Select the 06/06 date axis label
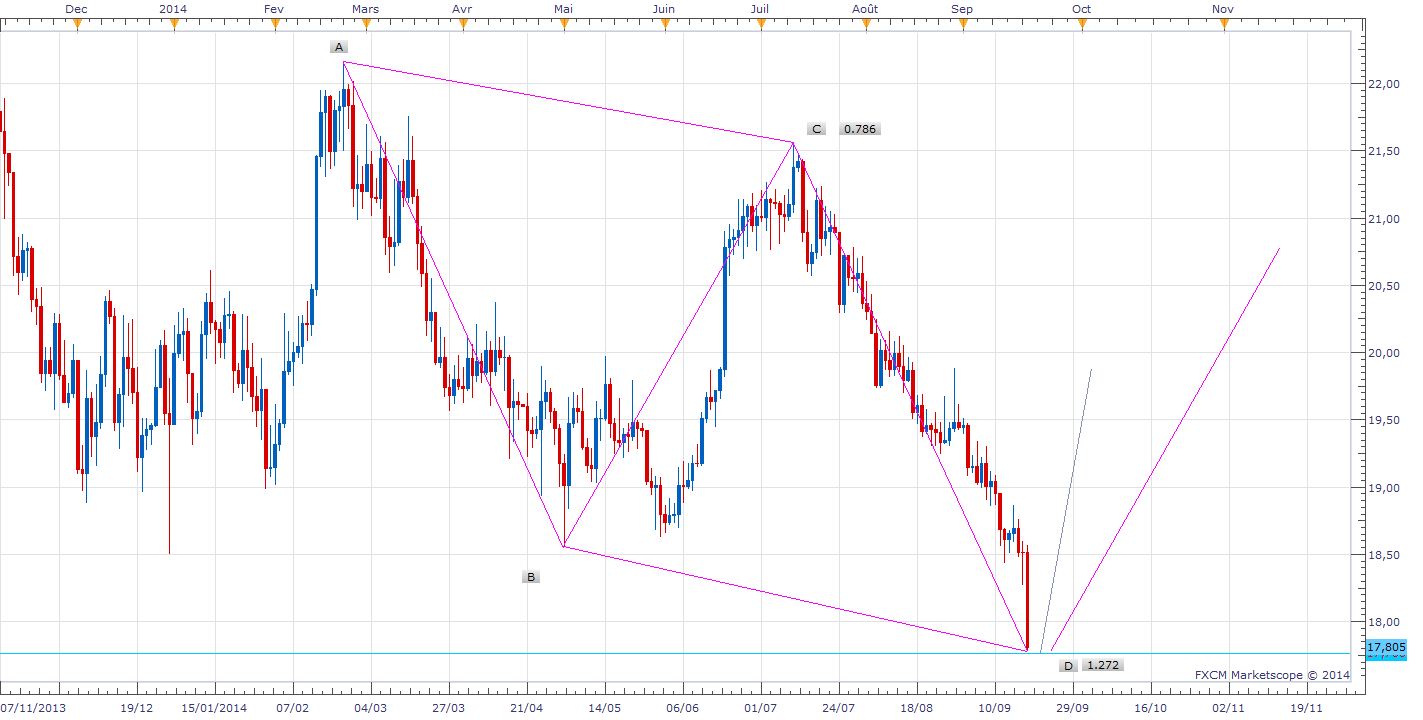This screenshot has height=720, width=1423. click(683, 708)
